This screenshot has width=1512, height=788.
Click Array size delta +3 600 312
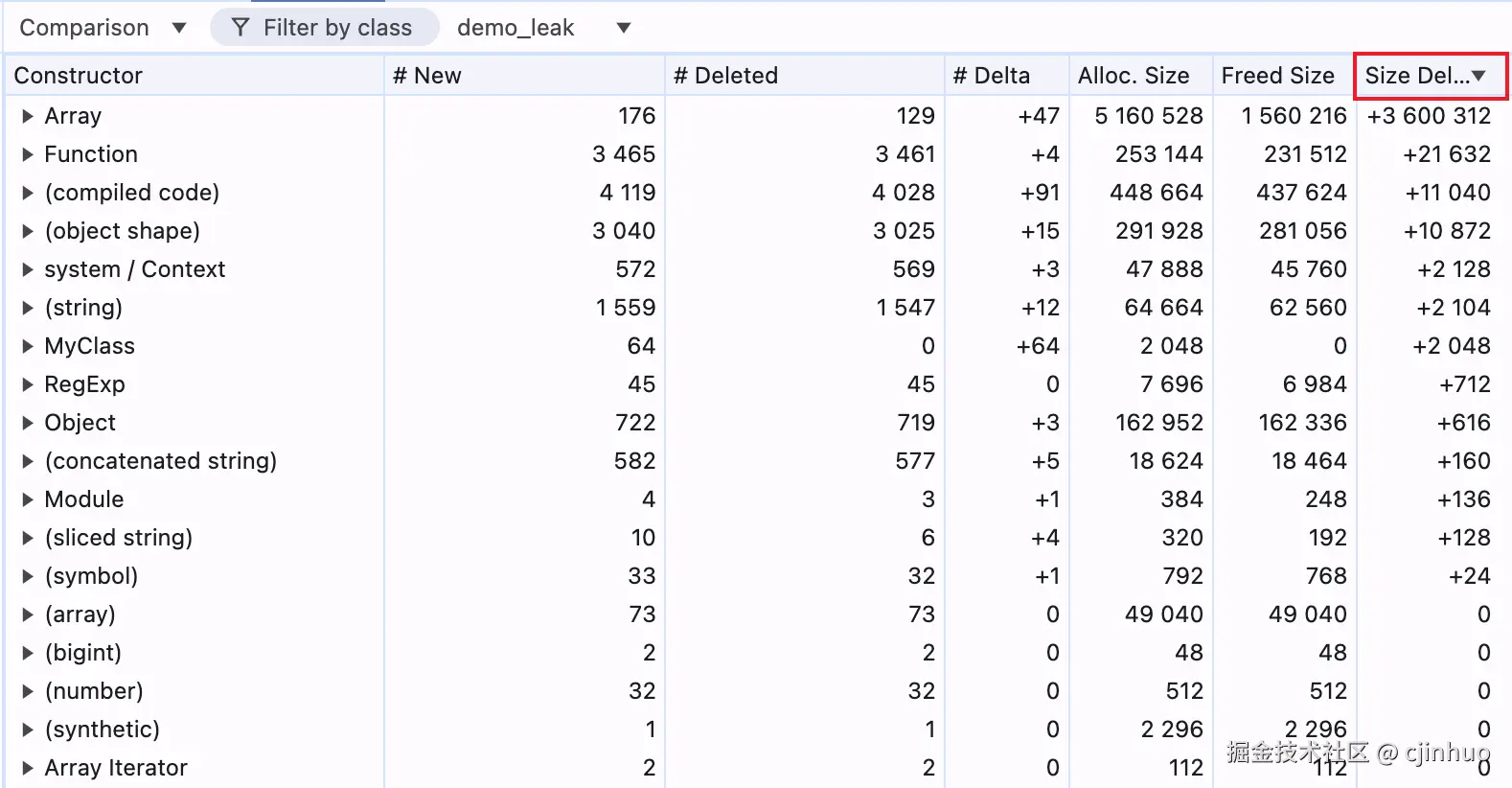pos(1429,116)
